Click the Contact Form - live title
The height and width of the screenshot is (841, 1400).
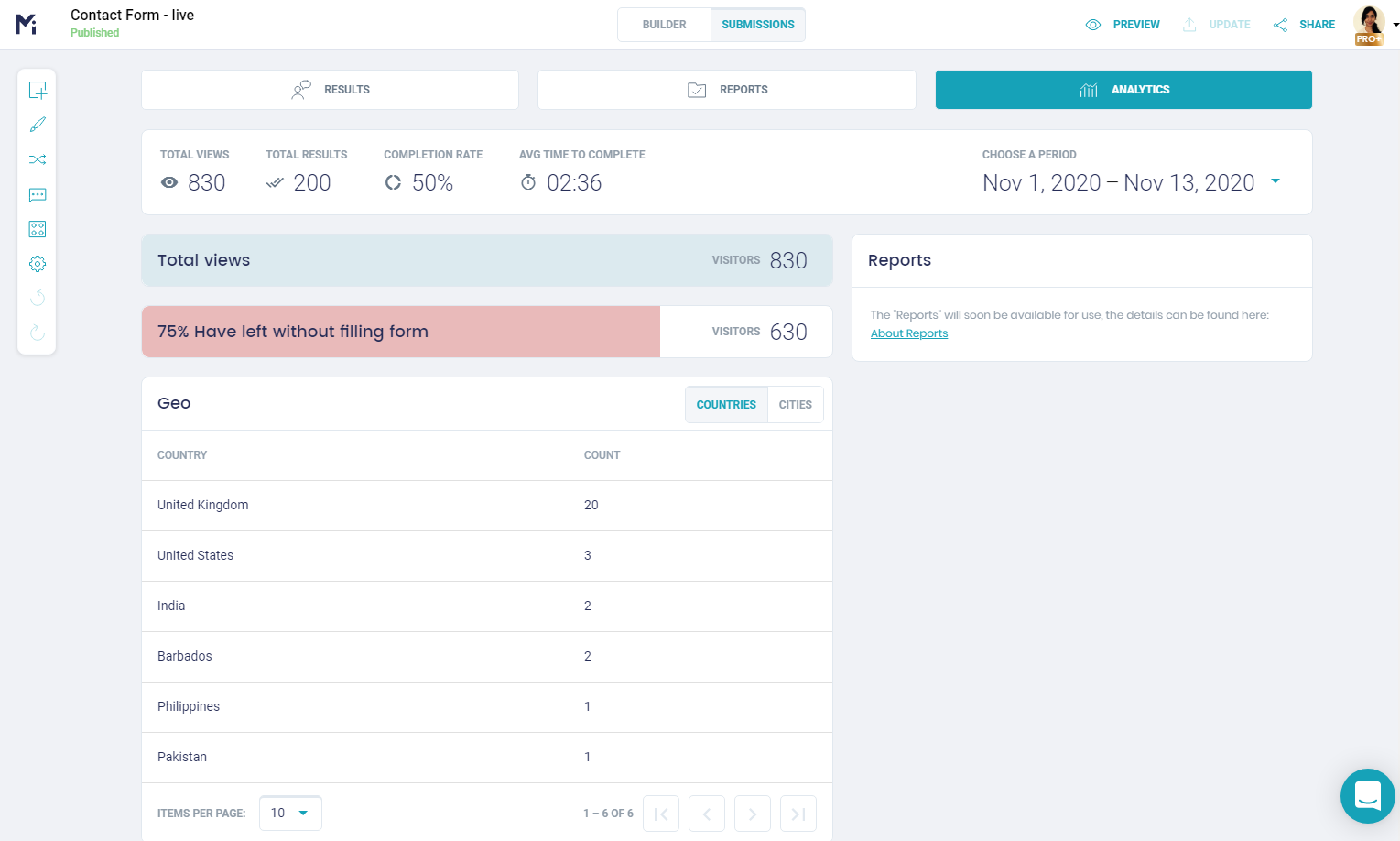132,15
